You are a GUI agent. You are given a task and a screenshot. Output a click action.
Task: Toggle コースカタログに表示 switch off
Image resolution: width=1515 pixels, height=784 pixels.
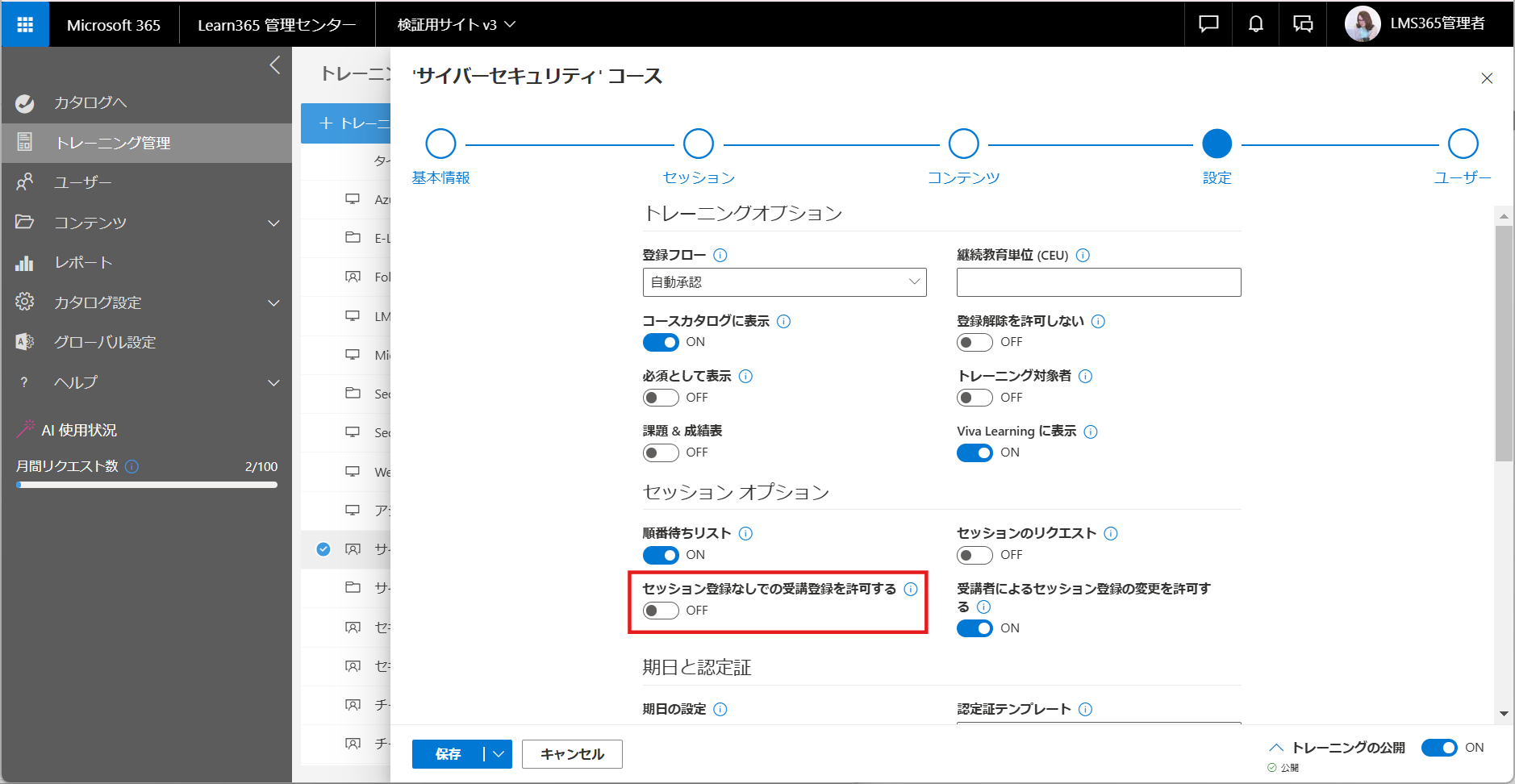pyautogui.click(x=661, y=343)
